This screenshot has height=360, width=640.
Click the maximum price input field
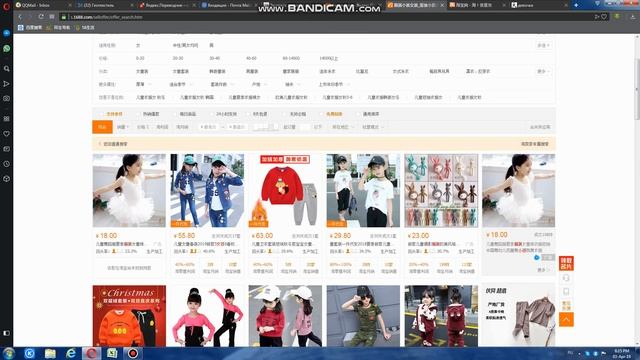click(237, 127)
